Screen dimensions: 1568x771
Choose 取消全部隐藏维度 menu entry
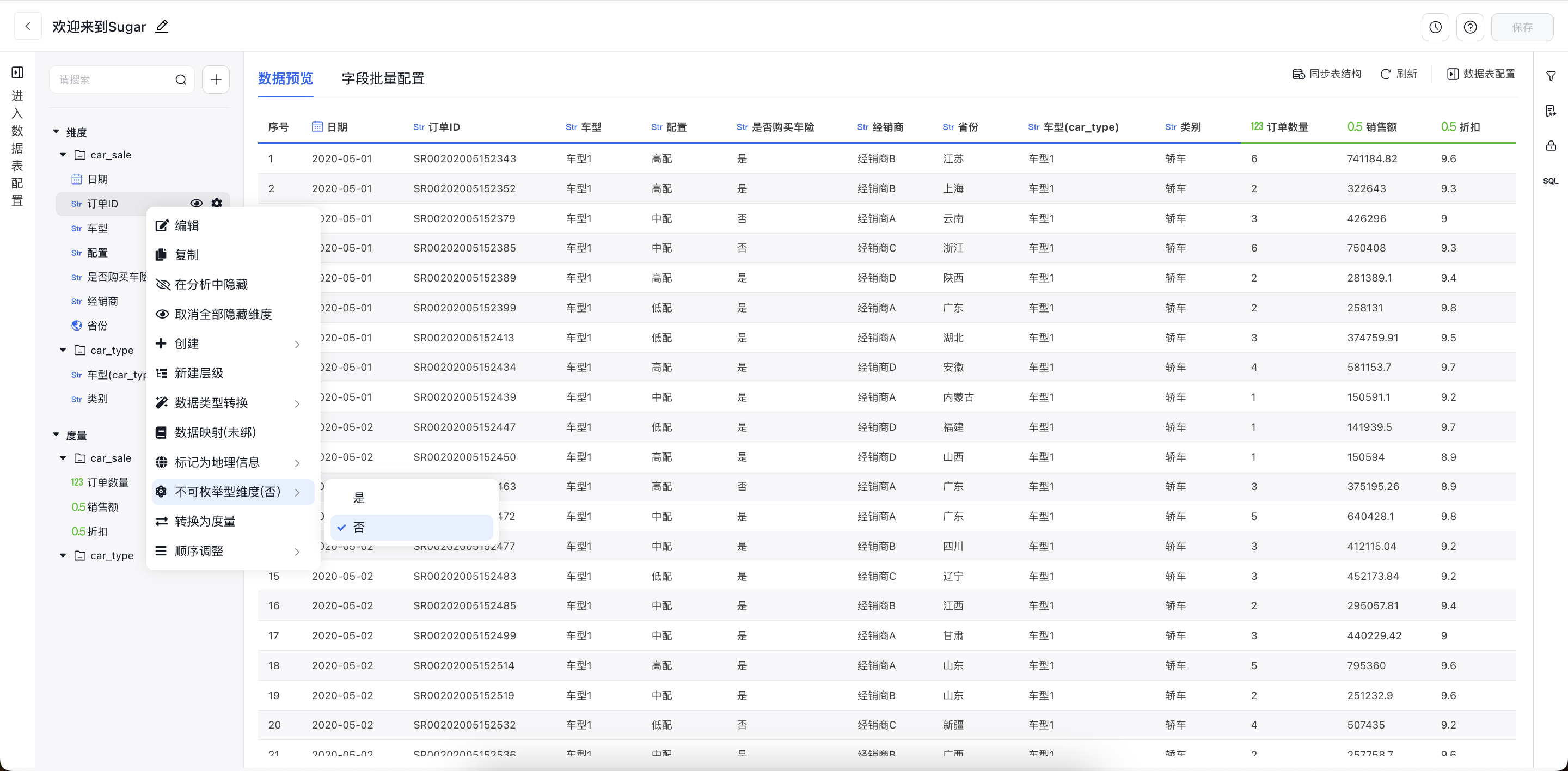[233, 314]
